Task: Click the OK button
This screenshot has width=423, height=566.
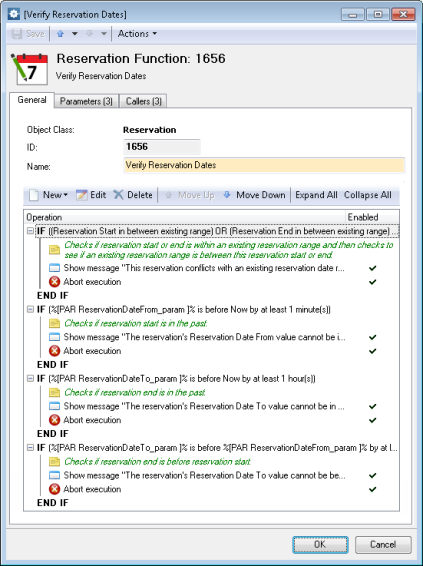Action: [320, 544]
